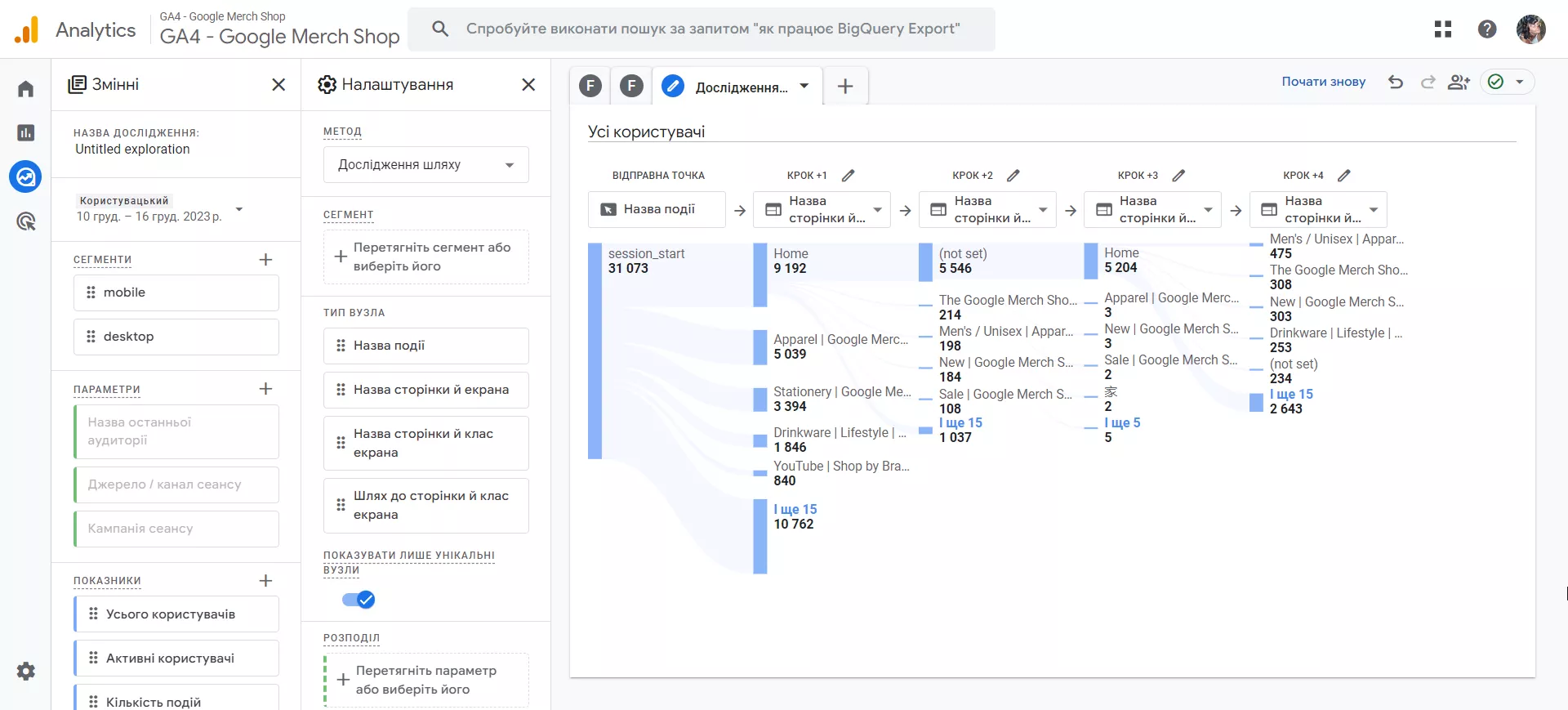Edit КРОК +3 pencil icon
The height and width of the screenshot is (710, 1568).
pos(1178,176)
